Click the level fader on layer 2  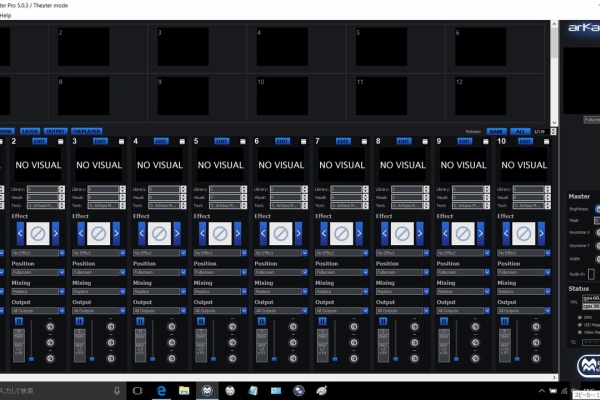point(31,341)
